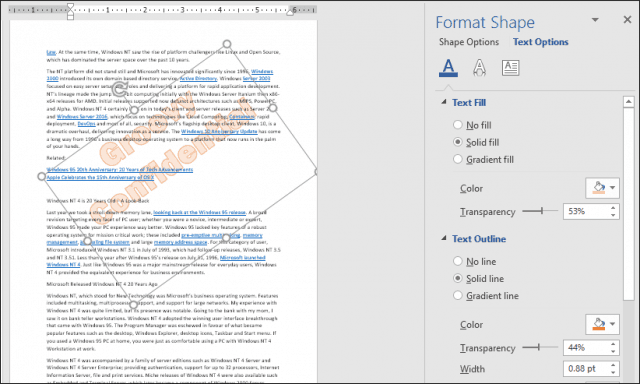The image size is (640, 384).
Task: Click the watermark rotation handle
Action: click(x=120, y=89)
